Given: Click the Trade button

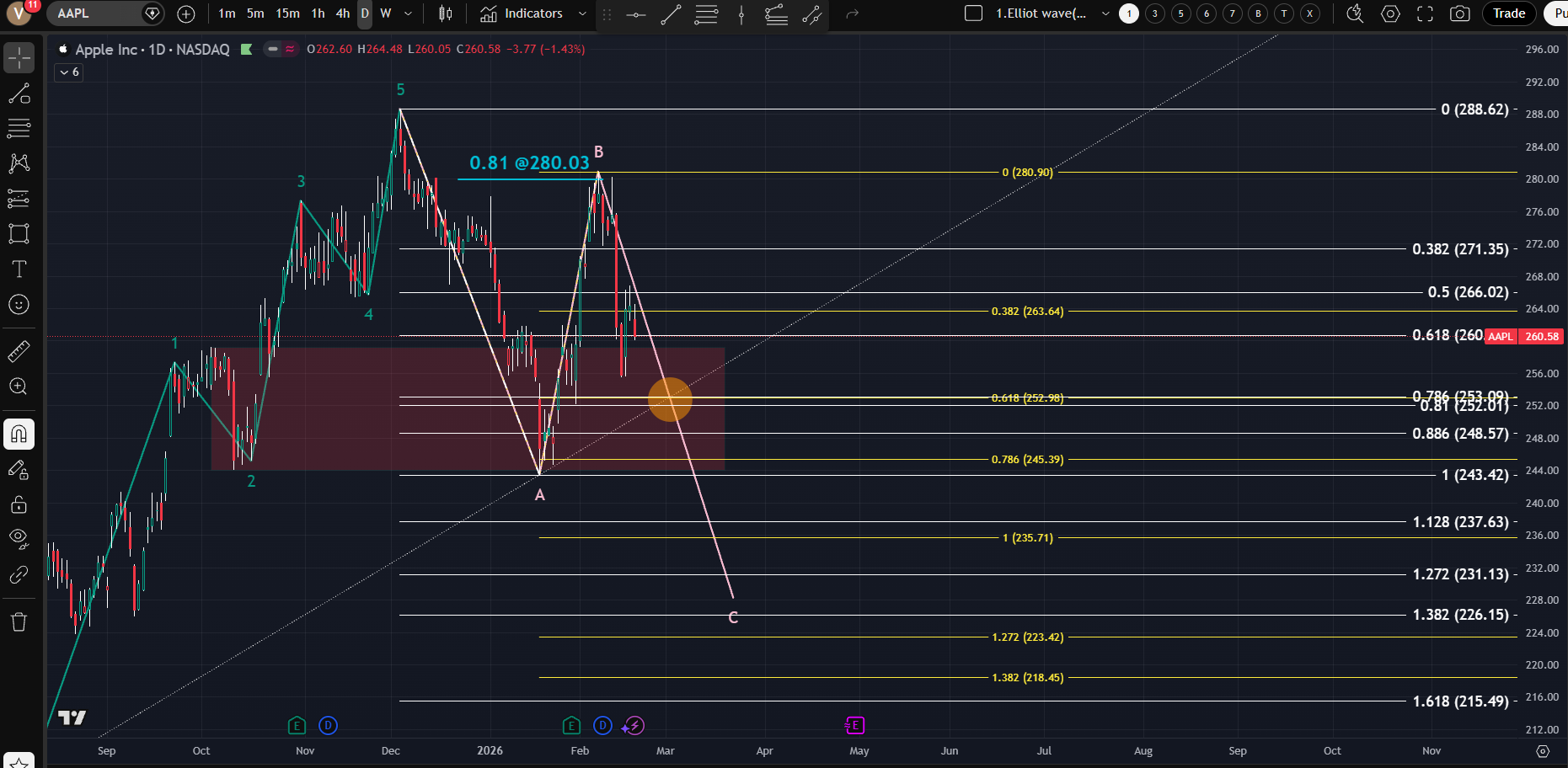Looking at the screenshot, I should pyautogui.click(x=1508, y=13).
